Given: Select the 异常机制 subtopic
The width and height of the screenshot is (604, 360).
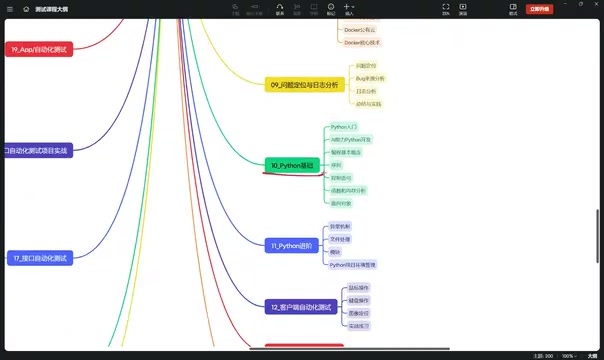Looking at the screenshot, I should 340,226.
